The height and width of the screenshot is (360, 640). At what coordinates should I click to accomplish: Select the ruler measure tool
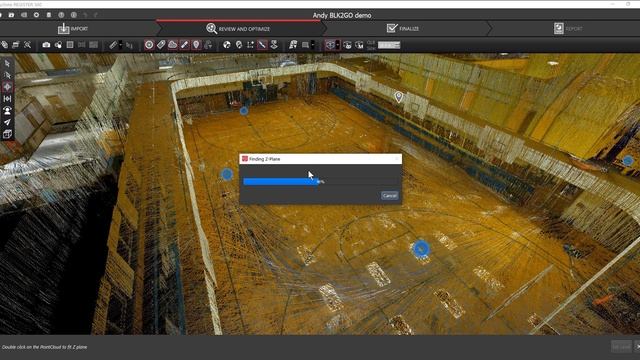click(x=113, y=45)
